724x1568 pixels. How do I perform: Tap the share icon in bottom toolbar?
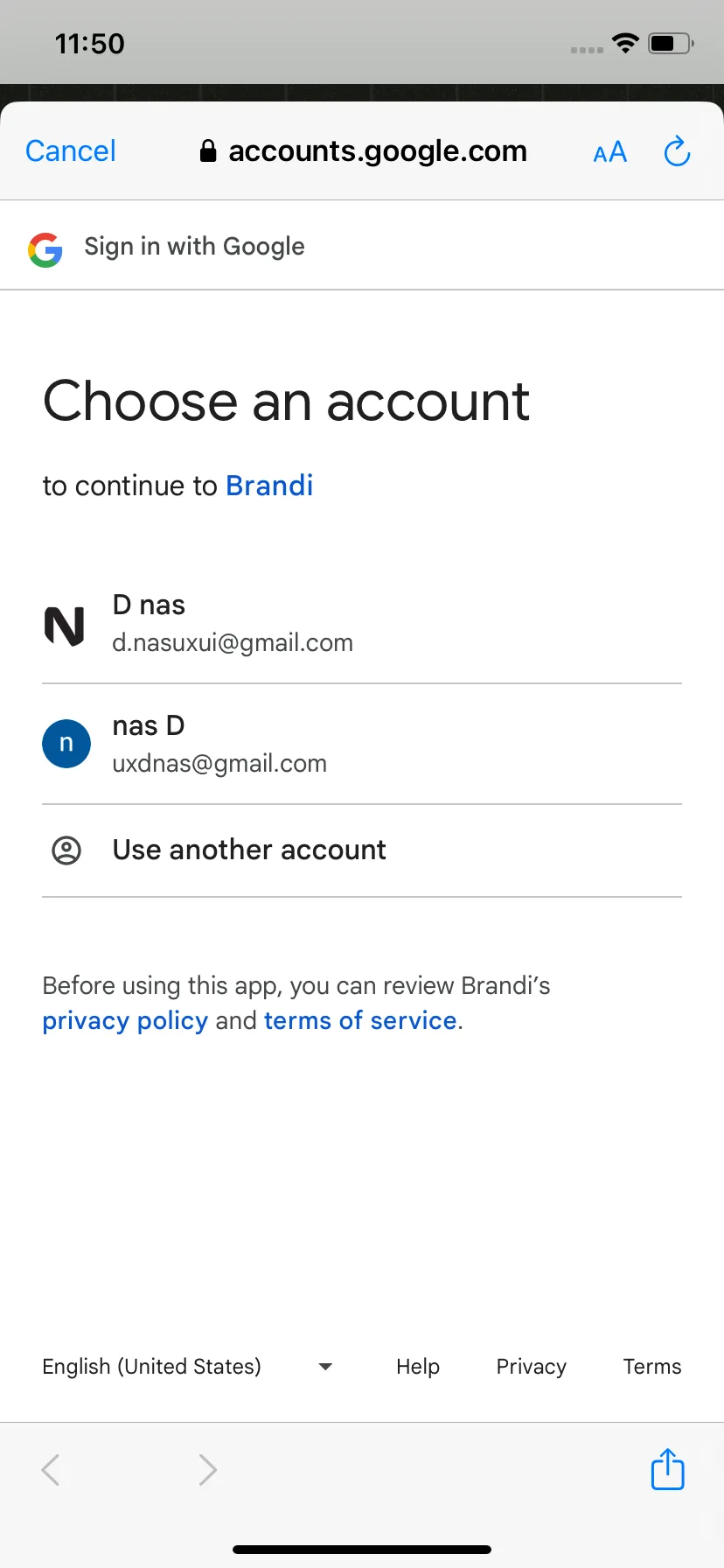[667, 1469]
